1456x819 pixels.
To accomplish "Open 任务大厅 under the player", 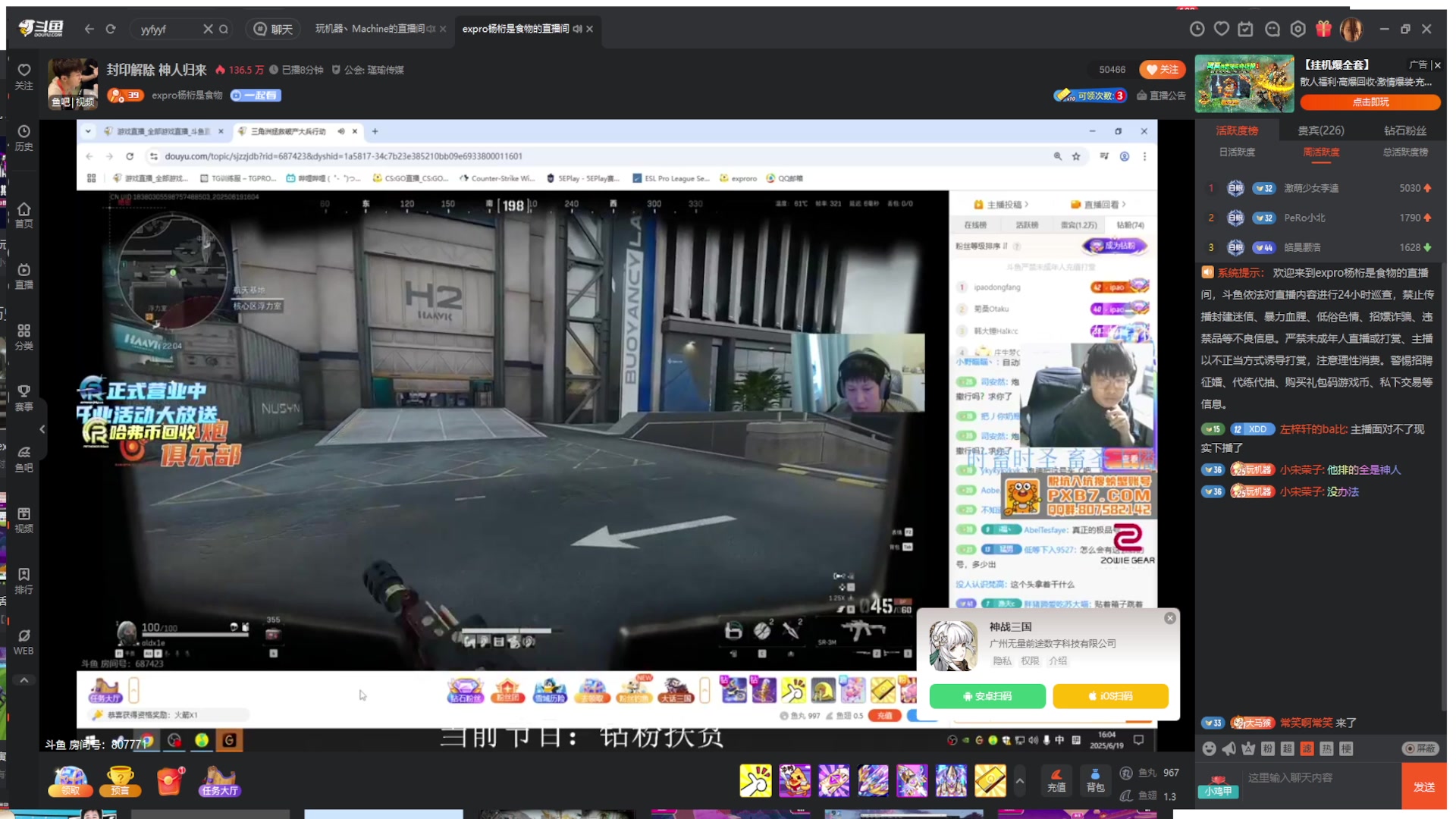I will (220, 780).
